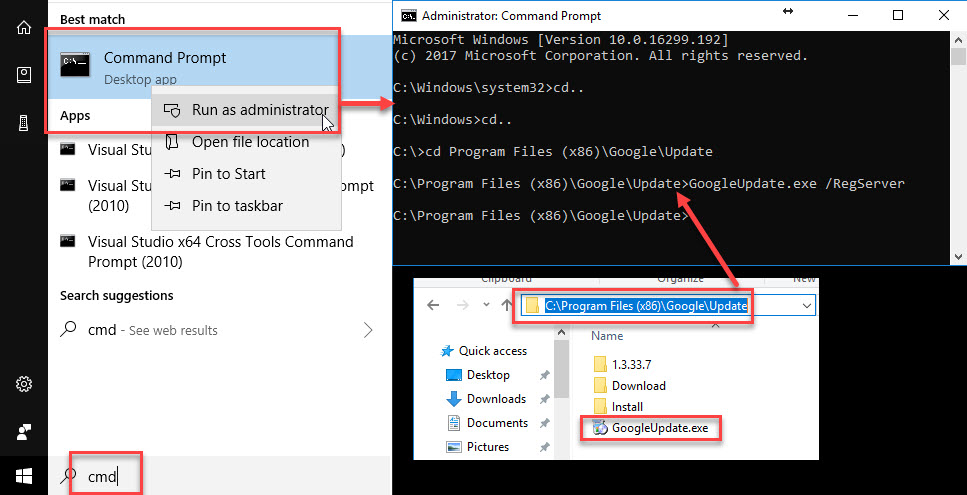Select the Download folder

click(630, 386)
